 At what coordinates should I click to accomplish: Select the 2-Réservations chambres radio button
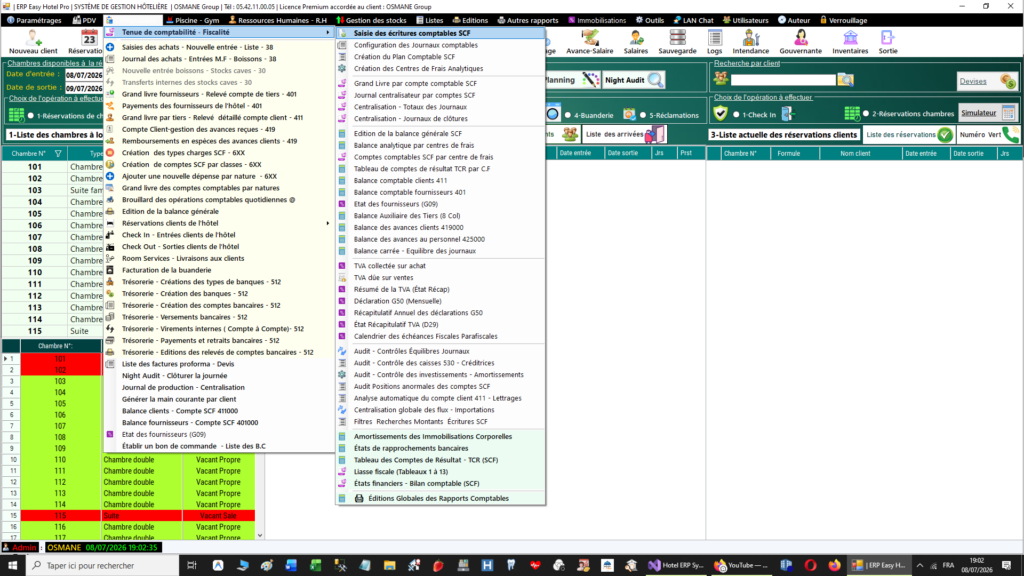point(866,114)
